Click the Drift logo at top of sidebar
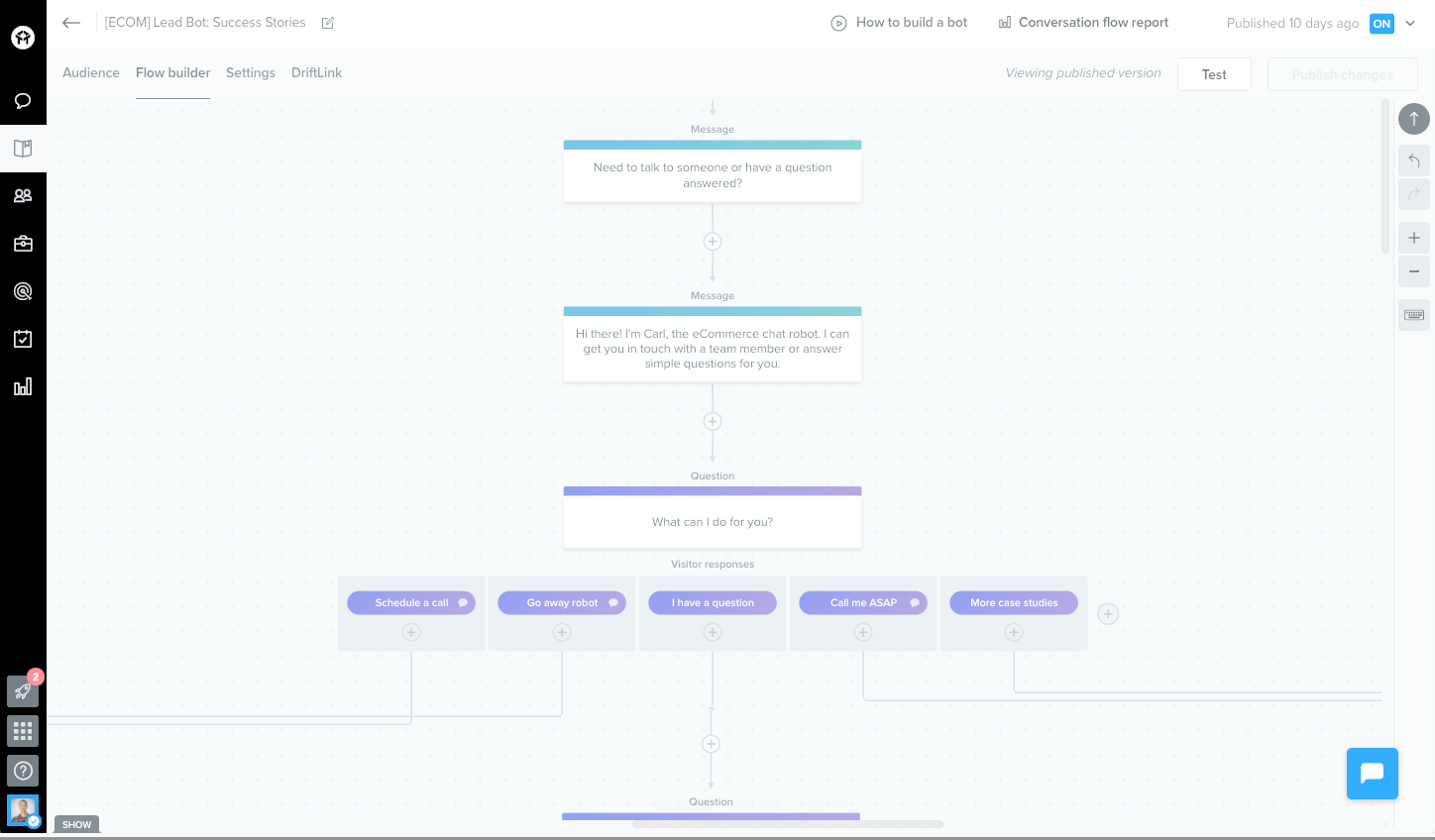The width and height of the screenshot is (1435, 840). click(x=23, y=37)
